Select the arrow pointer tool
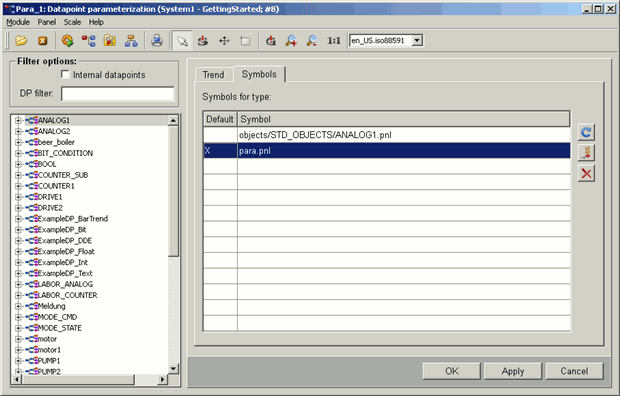 point(182,40)
